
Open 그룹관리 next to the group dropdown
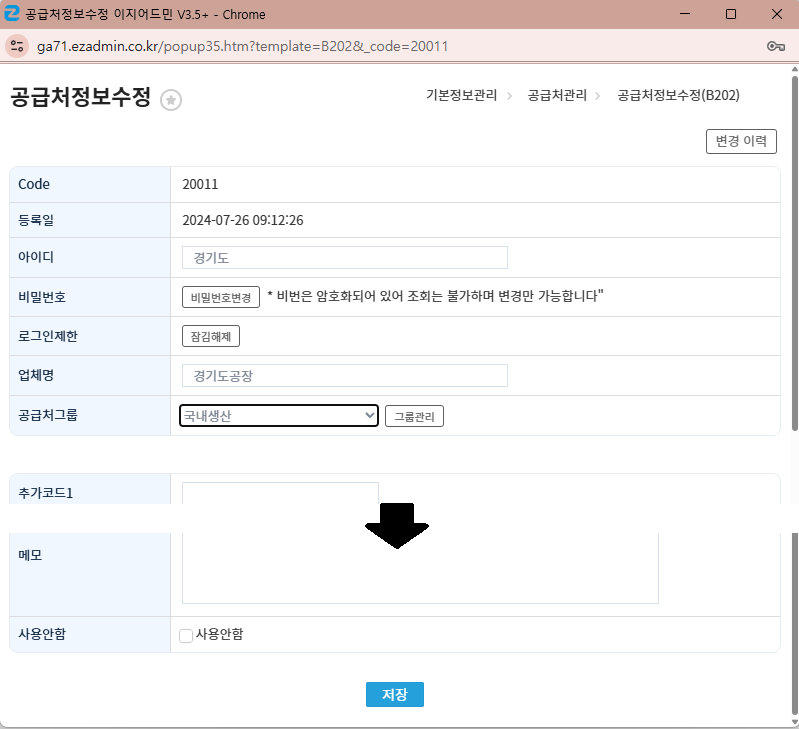coord(414,416)
